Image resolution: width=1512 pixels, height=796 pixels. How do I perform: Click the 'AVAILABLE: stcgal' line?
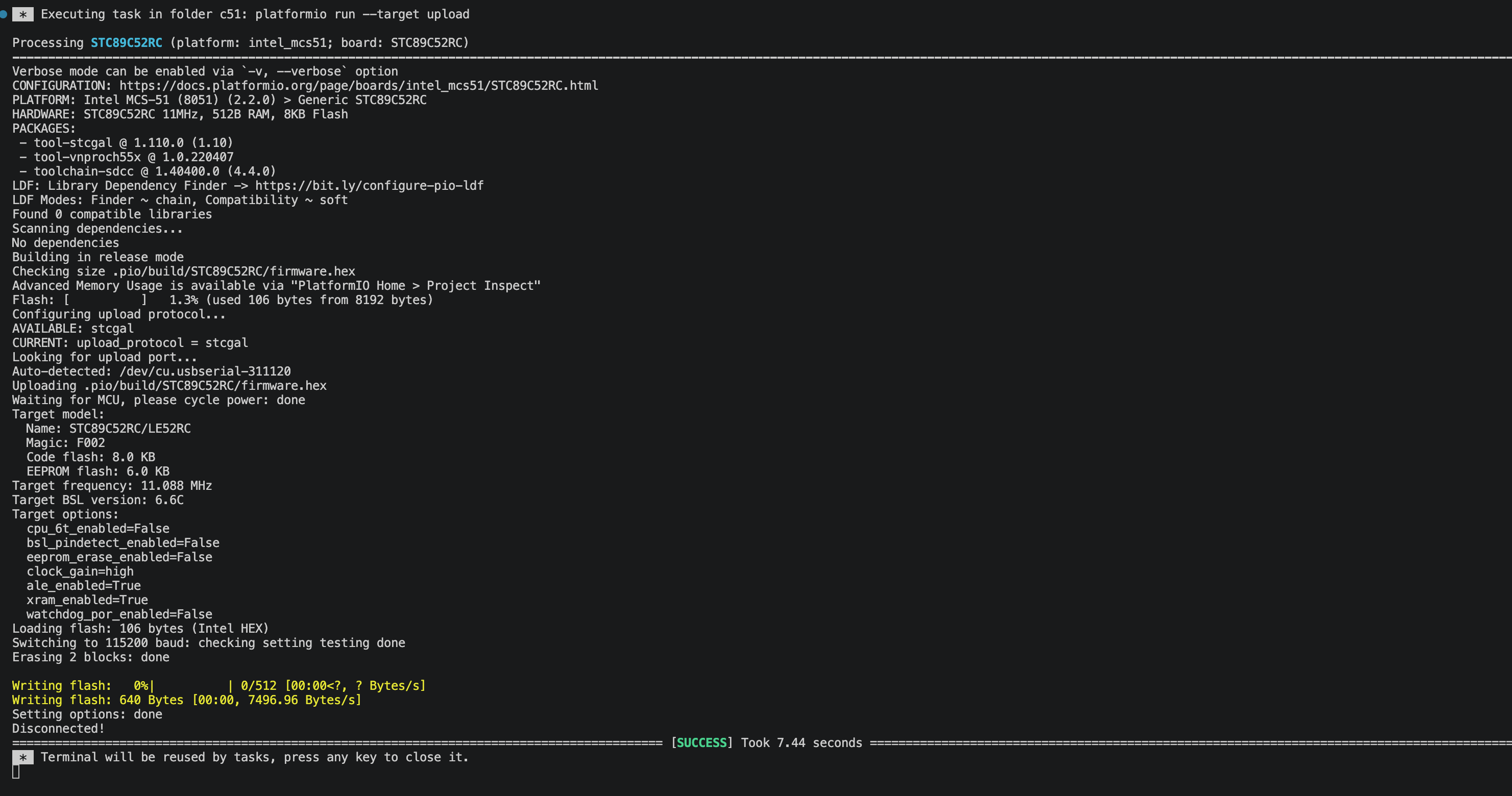(73, 329)
